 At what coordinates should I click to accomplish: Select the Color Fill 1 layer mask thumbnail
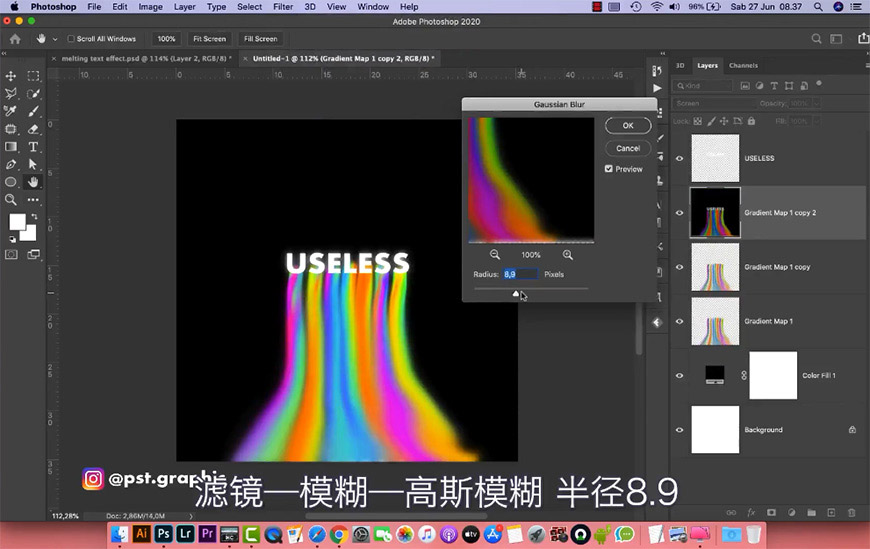(773, 376)
